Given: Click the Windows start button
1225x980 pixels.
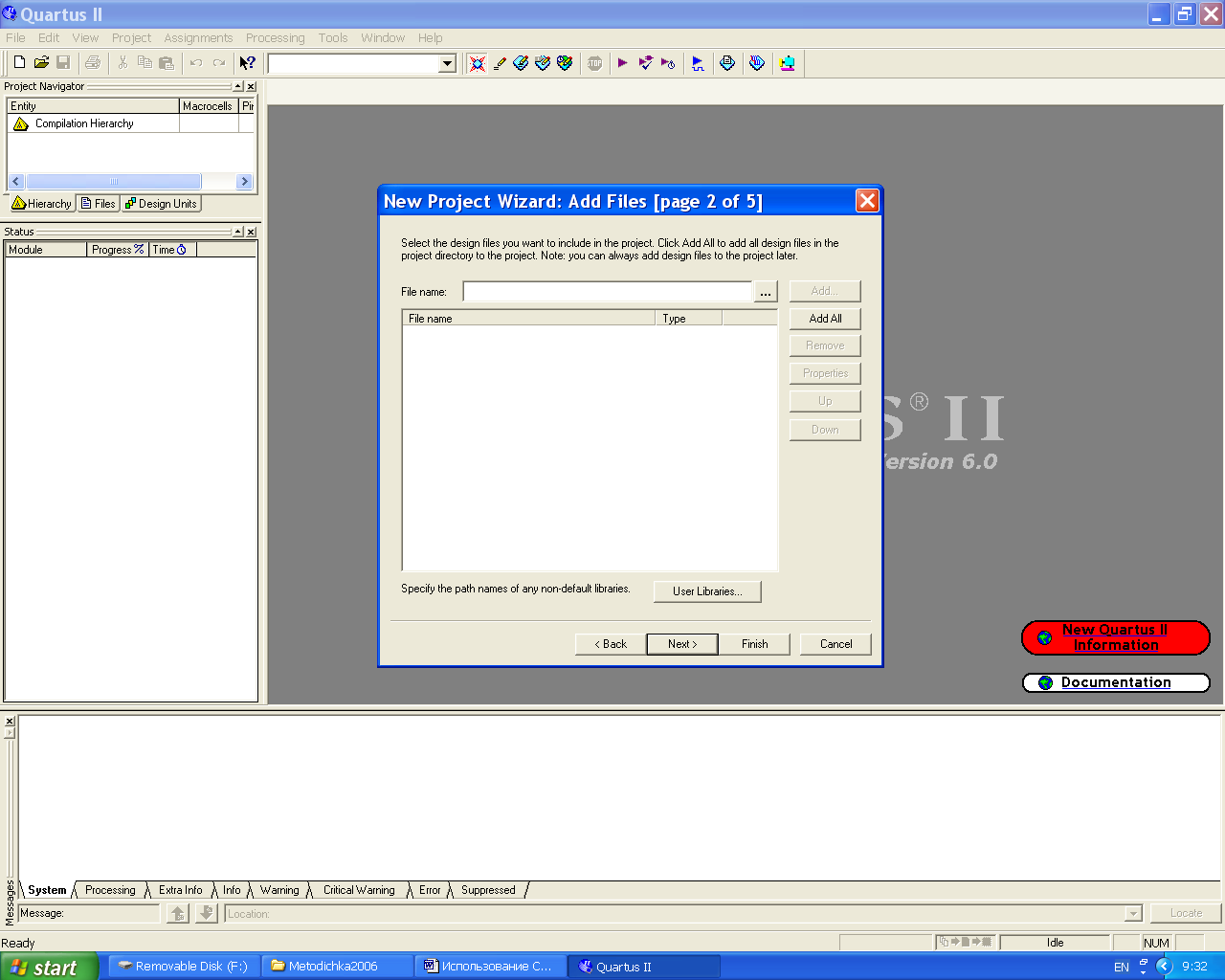Looking at the screenshot, I should (49, 967).
